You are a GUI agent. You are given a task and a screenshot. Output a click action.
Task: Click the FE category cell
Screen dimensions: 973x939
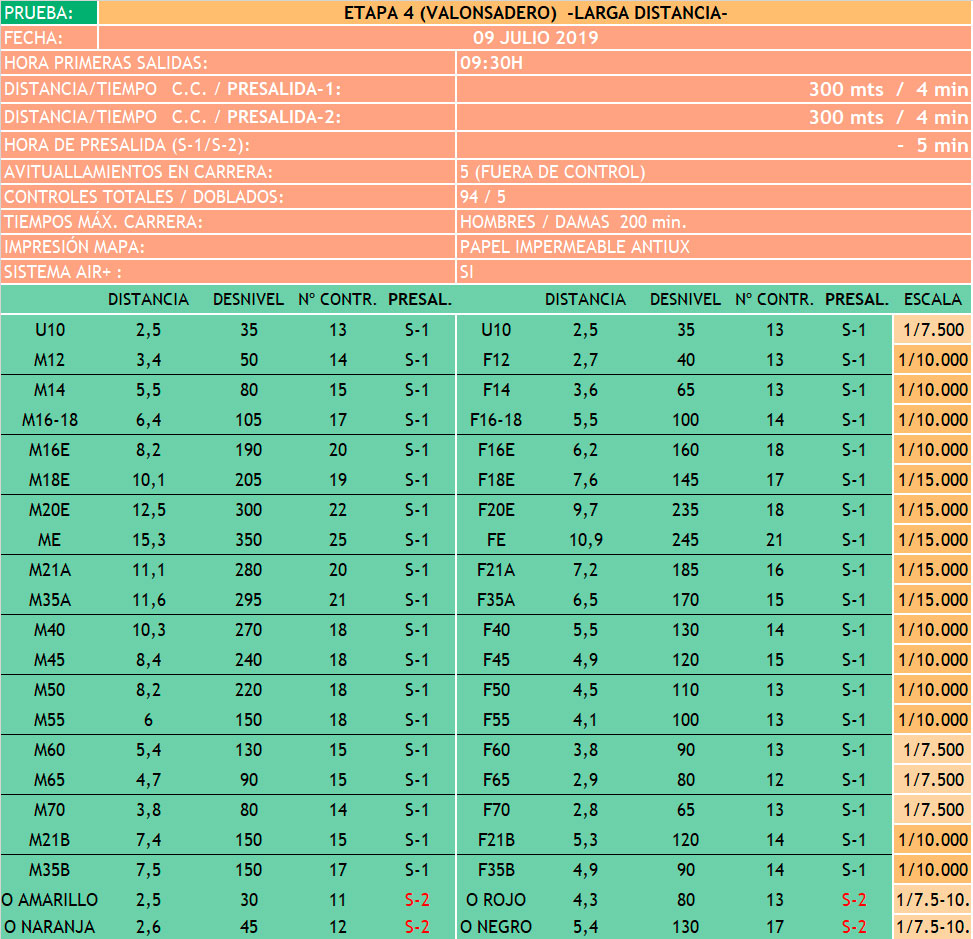click(496, 540)
